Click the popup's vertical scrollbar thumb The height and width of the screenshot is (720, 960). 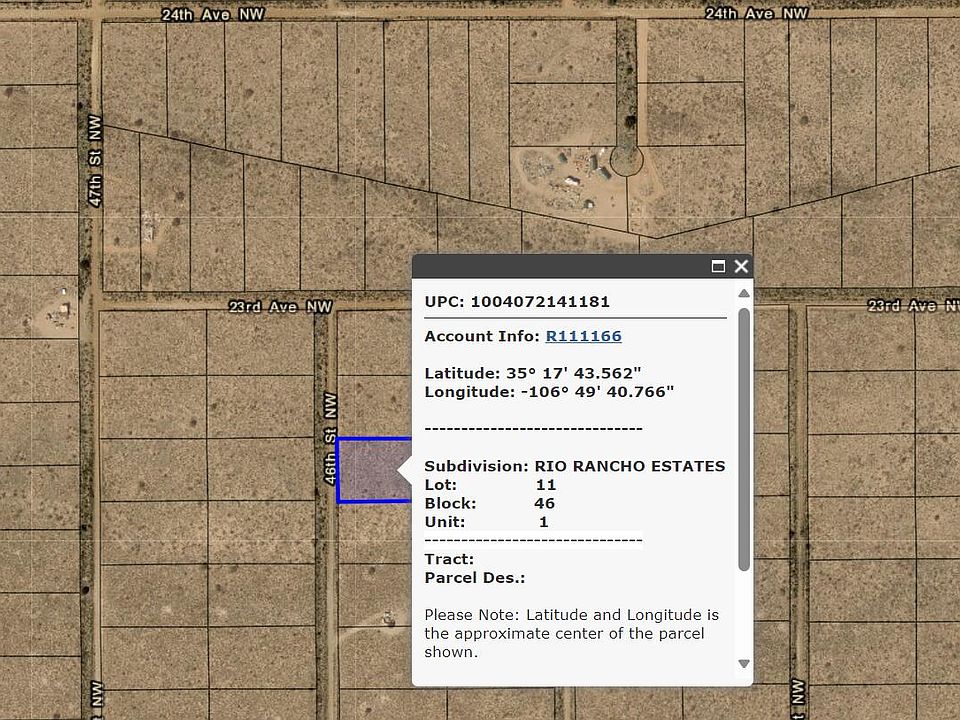pyautogui.click(x=743, y=440)
